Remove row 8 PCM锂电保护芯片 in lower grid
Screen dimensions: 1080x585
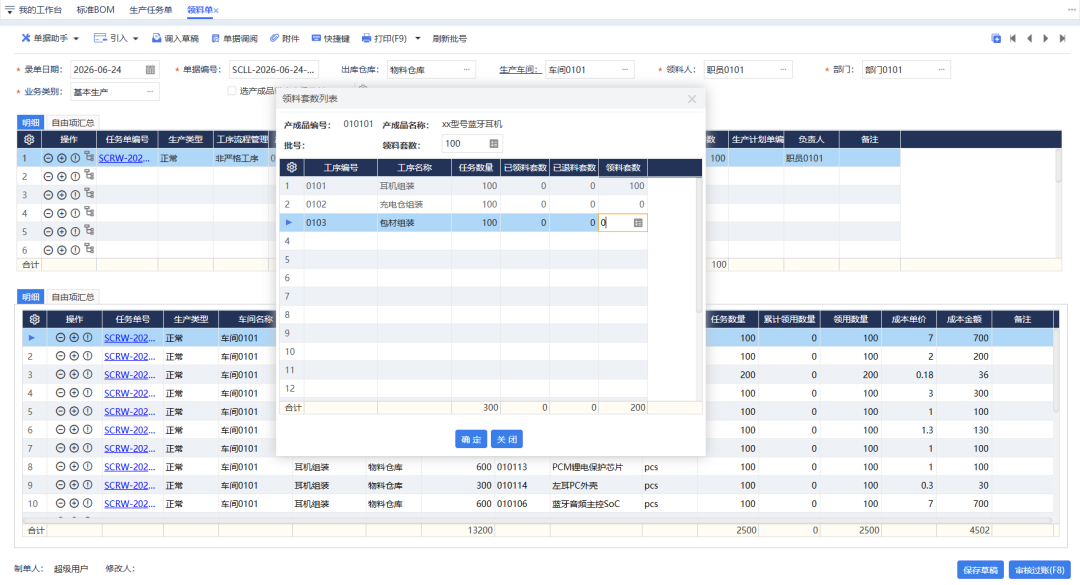coord(61,466)
